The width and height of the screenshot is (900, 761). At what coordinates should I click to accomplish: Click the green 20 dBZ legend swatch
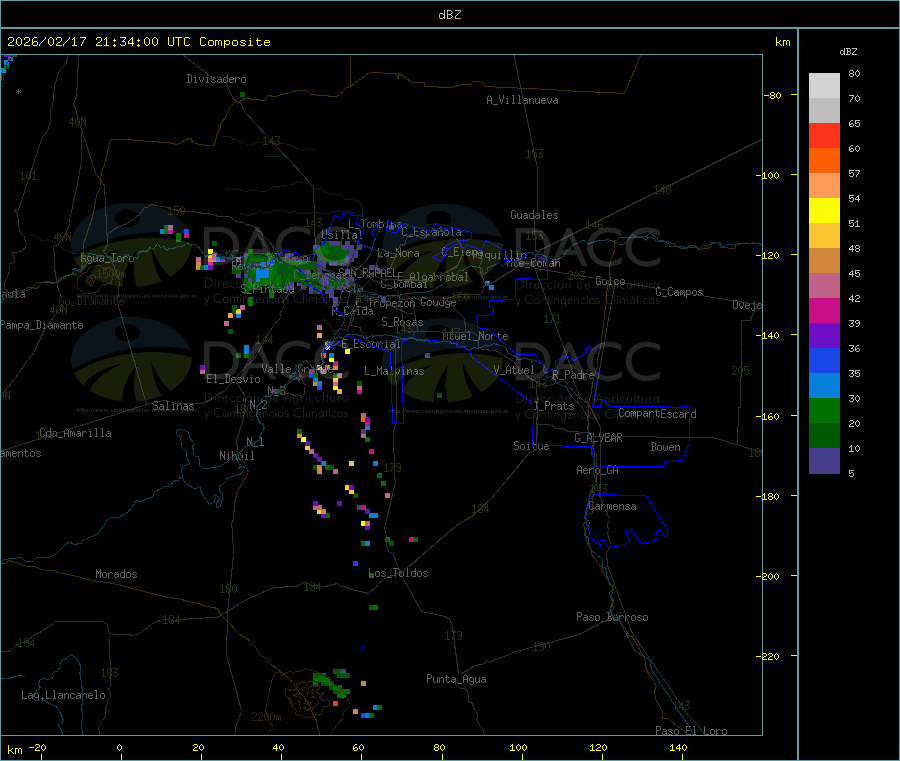824,410
